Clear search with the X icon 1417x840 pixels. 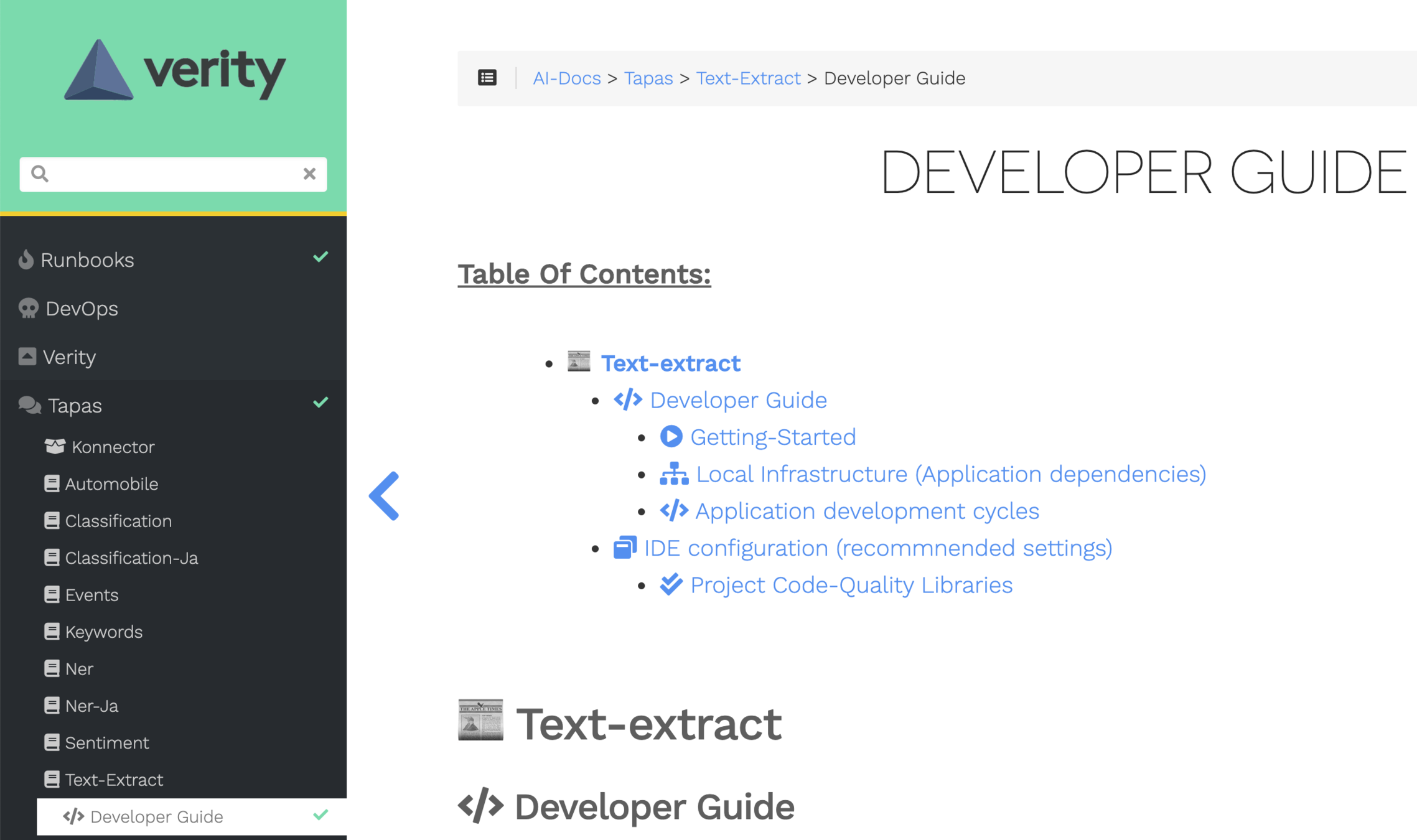[x=309, y=174]
